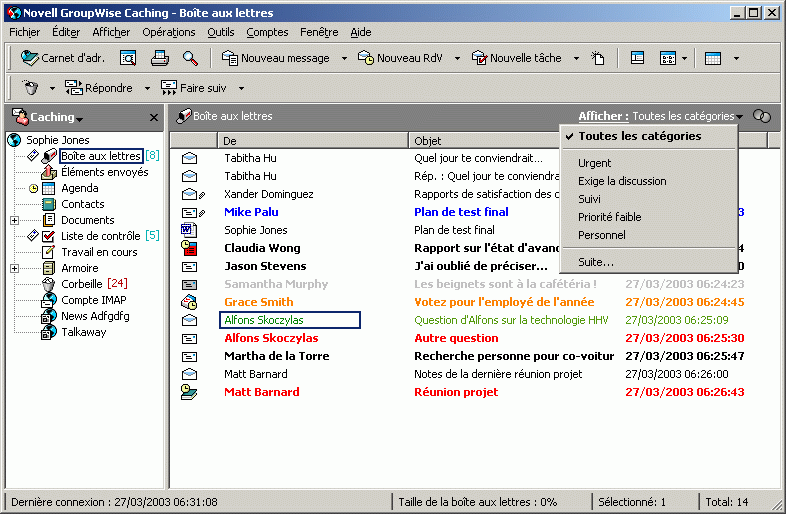Viewport: 786px width, 514px height.
Task: Open the Outils menu
Action: pyautogui.click(x=221, y=32)
